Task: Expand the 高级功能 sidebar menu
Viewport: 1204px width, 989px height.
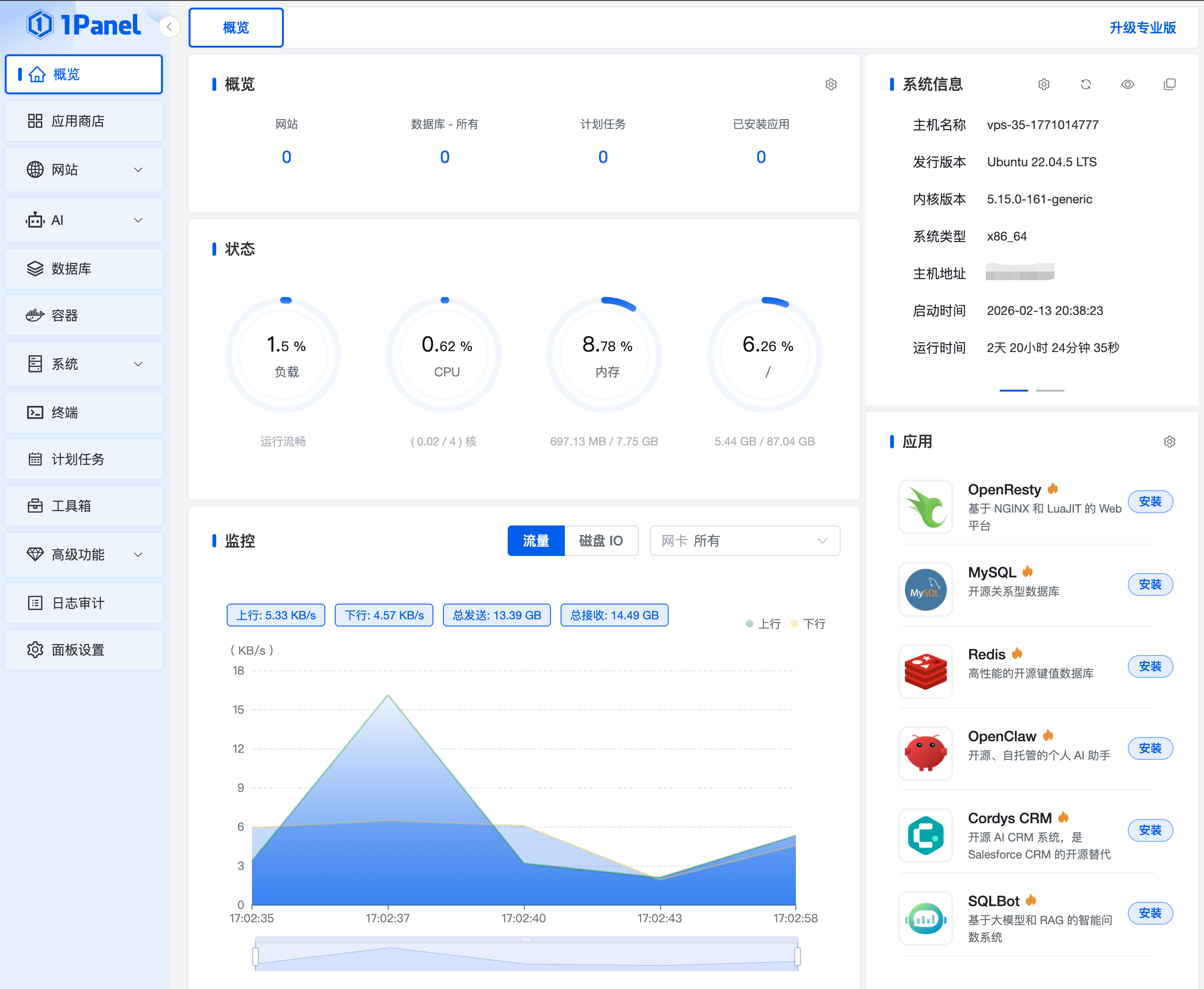Action: click(x=84, y=555)
